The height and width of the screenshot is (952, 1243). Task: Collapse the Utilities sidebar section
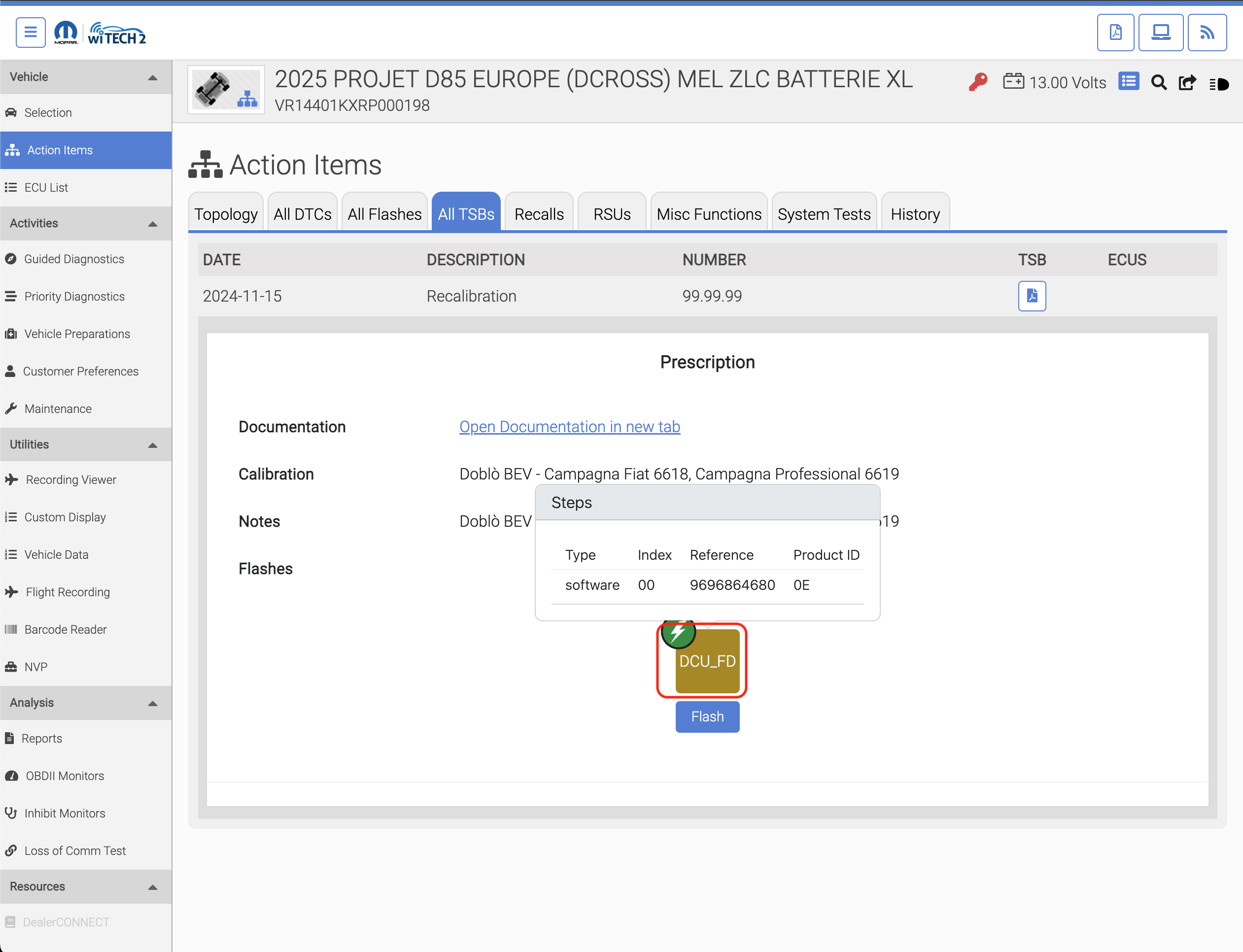tap(86, 444)
